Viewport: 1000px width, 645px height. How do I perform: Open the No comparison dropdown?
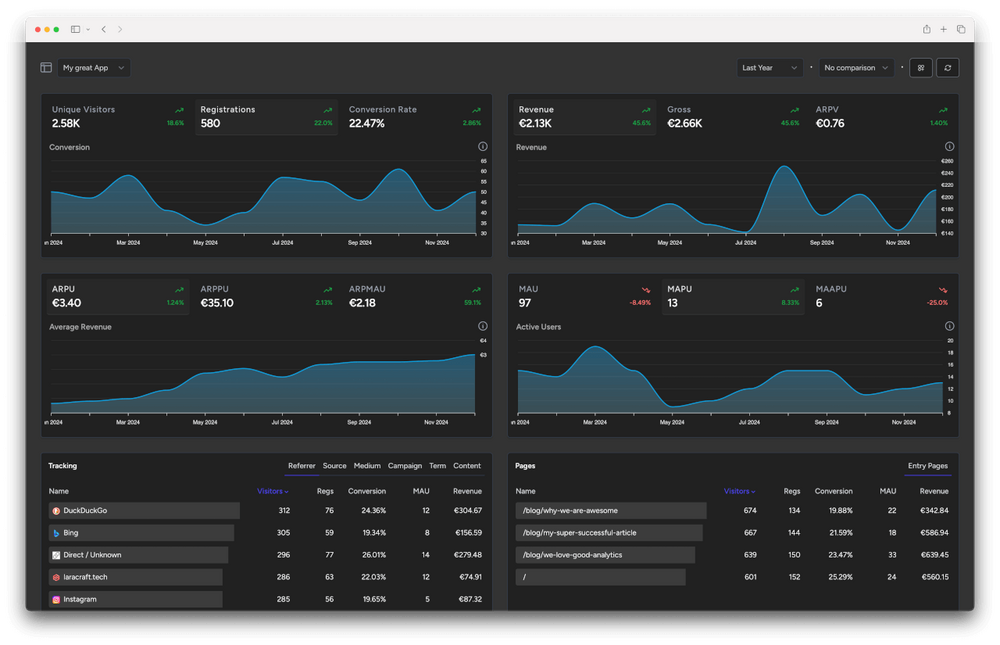click(x=856, y=68)
